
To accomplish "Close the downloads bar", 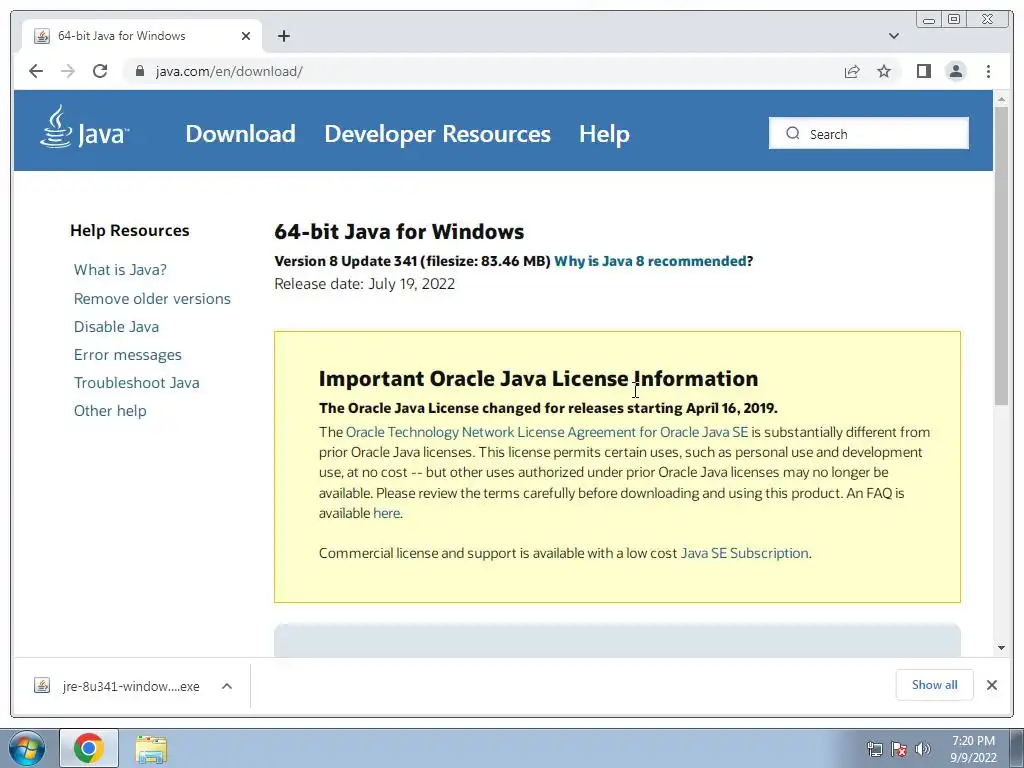I will [991, 684].
